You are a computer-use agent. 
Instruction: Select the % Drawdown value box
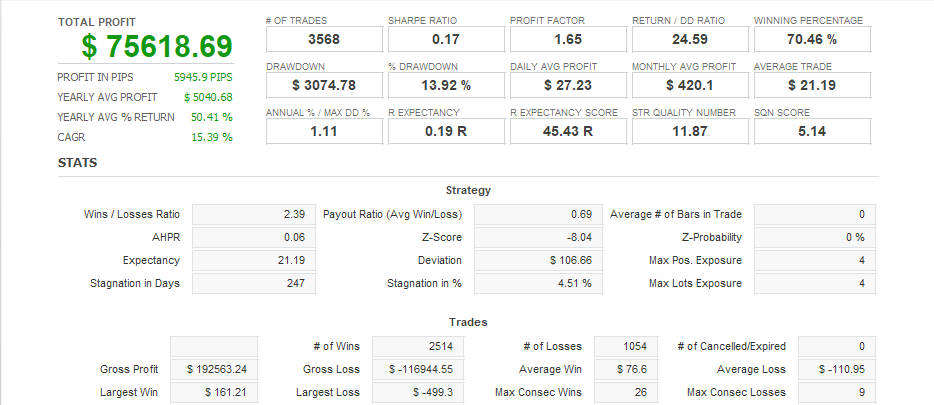(446, 85)
